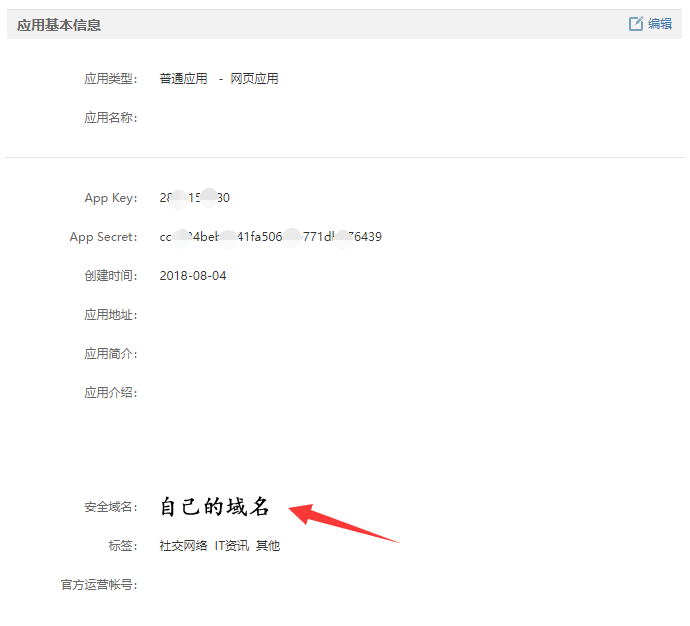Click the 安全域名 label

pos(110,508)
